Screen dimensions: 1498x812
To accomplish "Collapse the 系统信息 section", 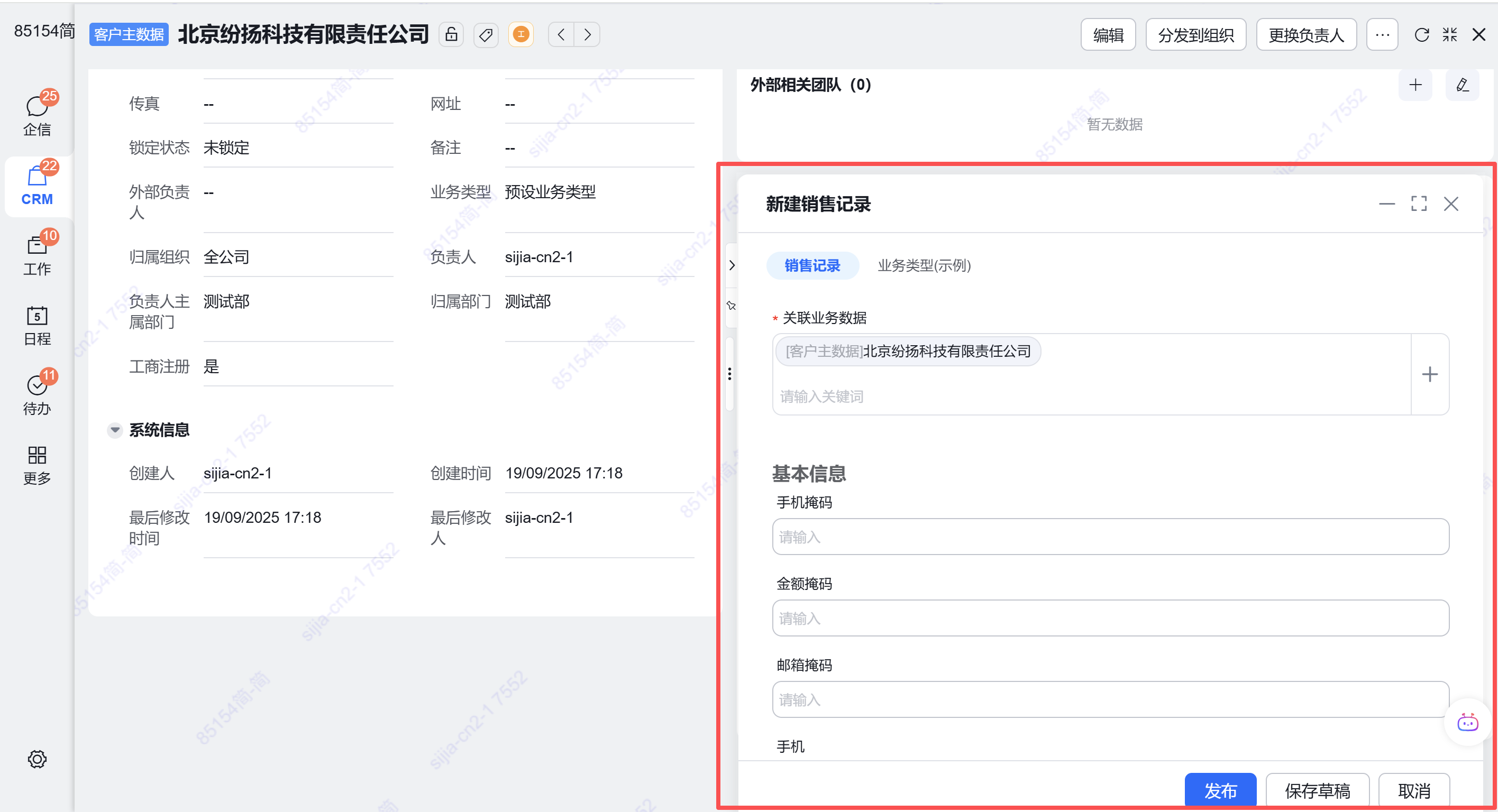I will pyautogui.click(x=115, y=430).
